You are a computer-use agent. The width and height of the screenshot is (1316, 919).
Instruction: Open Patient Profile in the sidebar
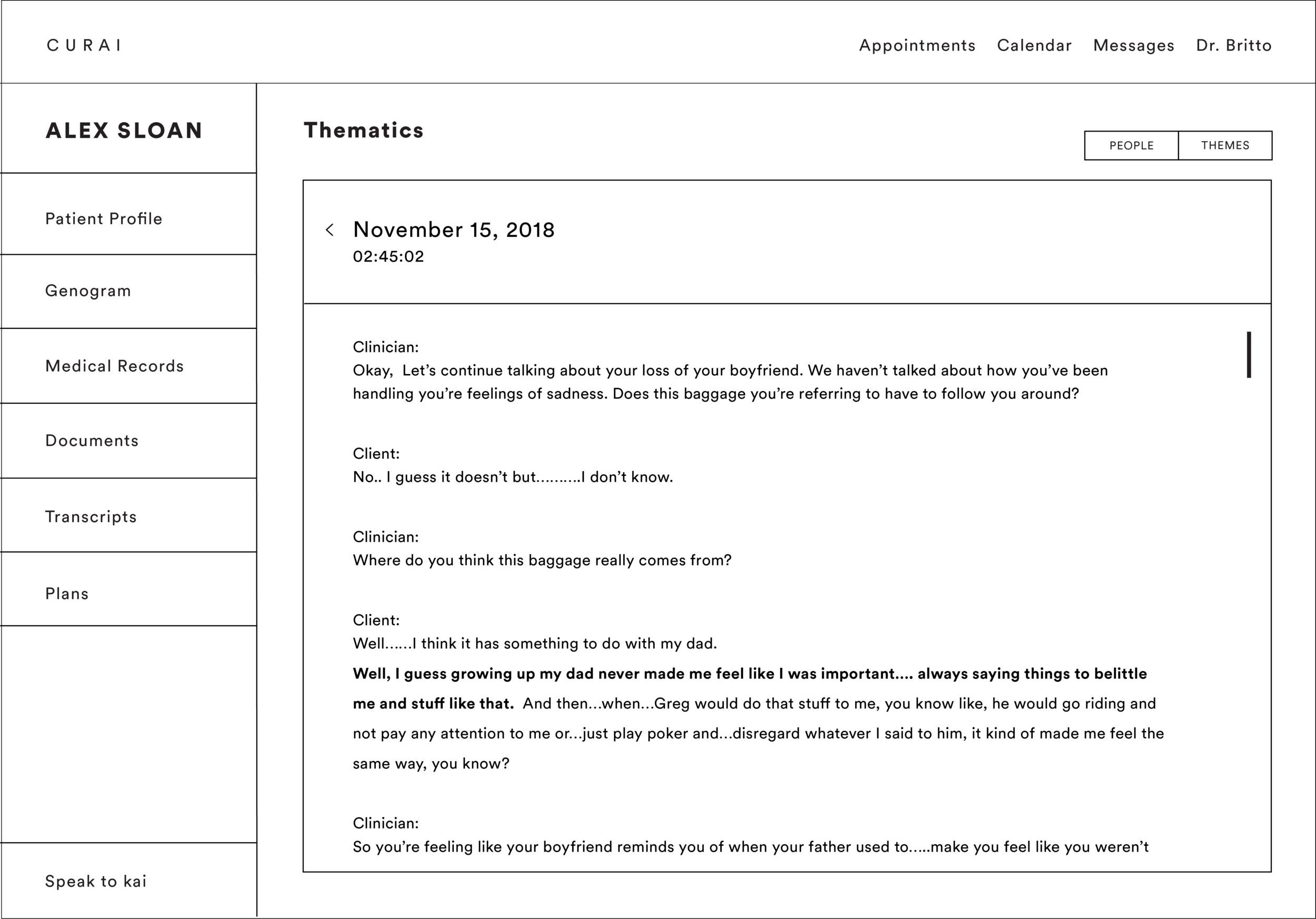[104, 219]
